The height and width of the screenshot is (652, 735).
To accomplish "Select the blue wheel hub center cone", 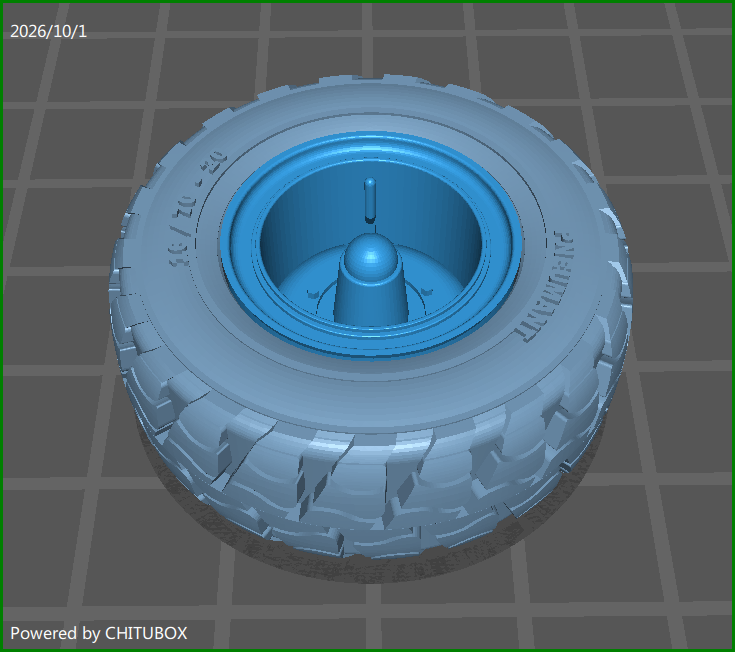I will [370, 279].
